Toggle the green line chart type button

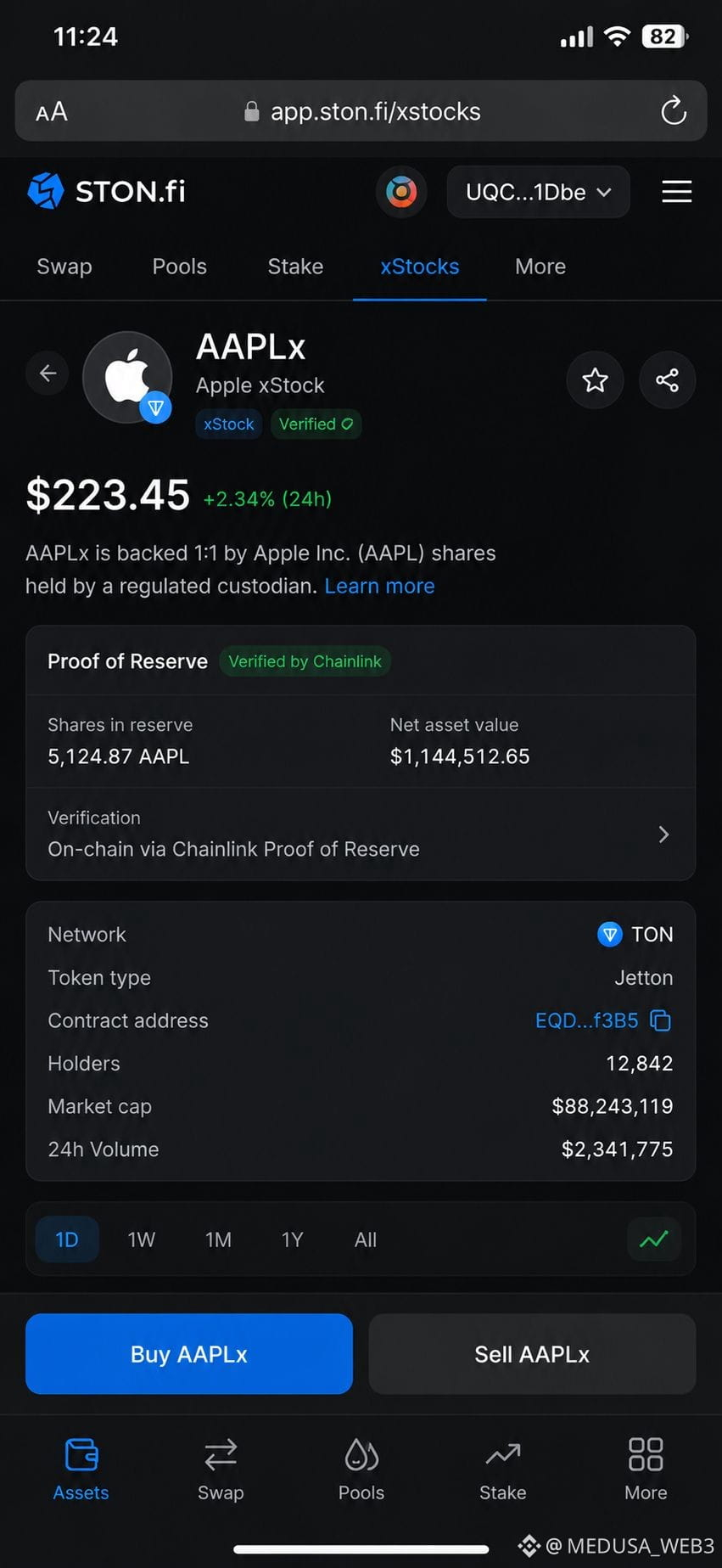point(653,1239)
